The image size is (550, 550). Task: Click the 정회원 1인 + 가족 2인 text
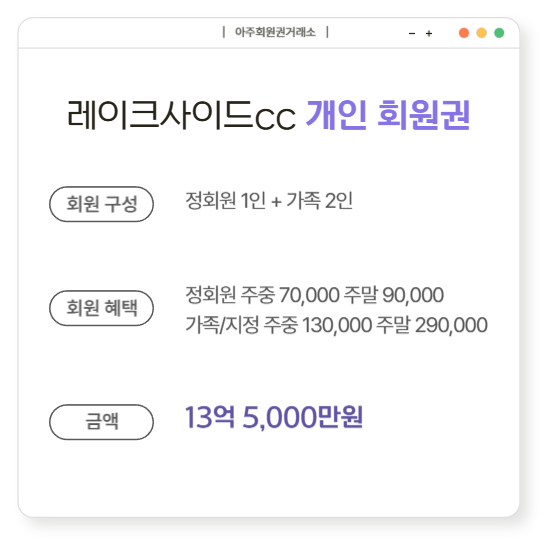tap(269, 201)
